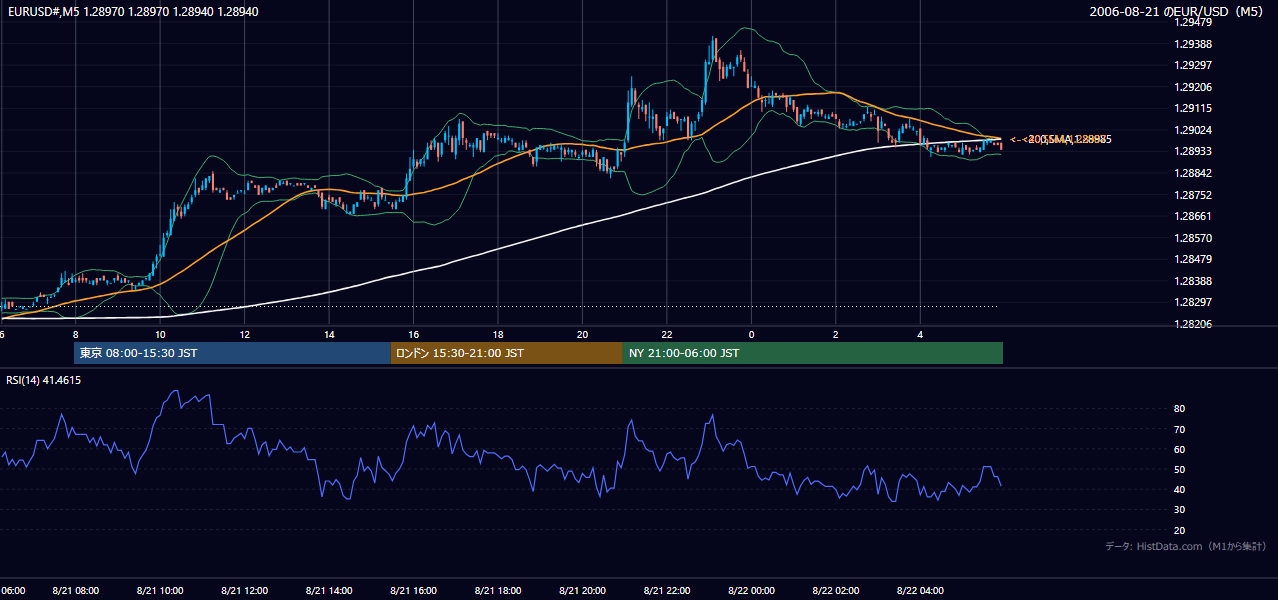Select the 東京 08:00-15:30 JST session bar

(x=232, y=353)
